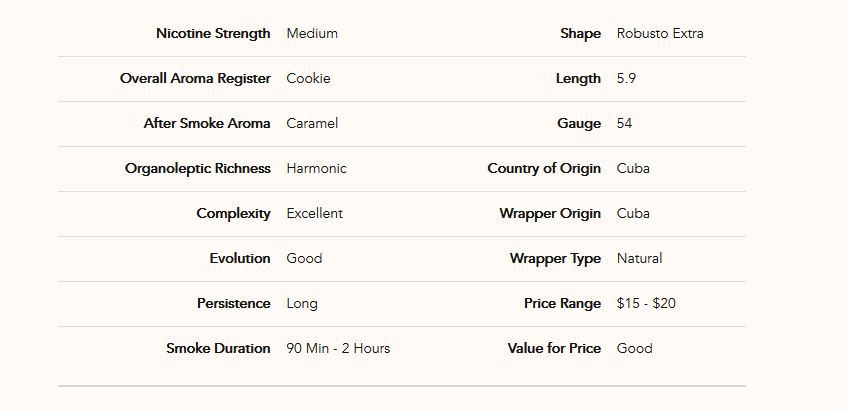Click the 90 Min - 2 Hours duration

click(x=338, y=348)
